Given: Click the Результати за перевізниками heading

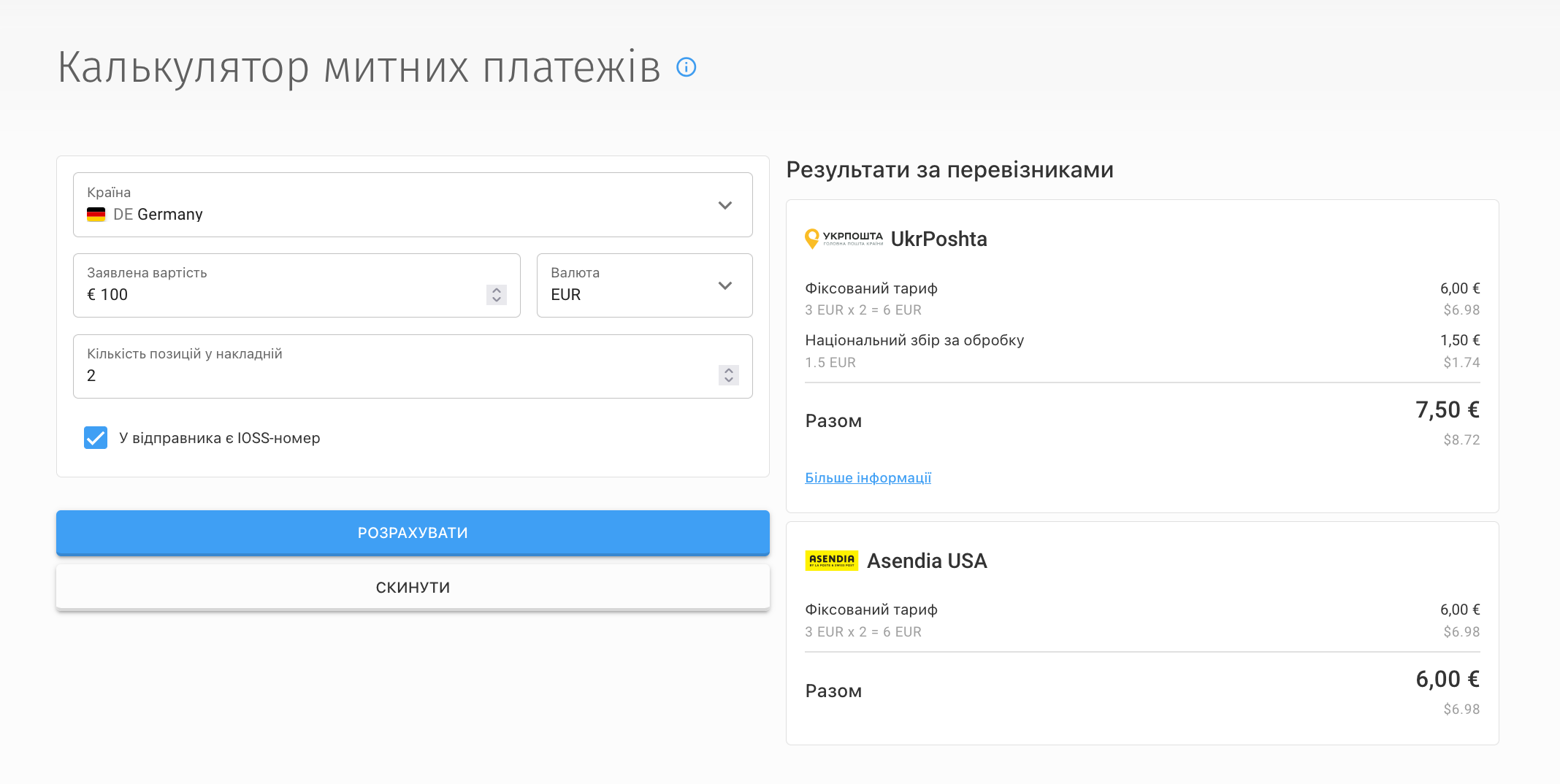Looking at the screenshot, I should pos(949,170).
